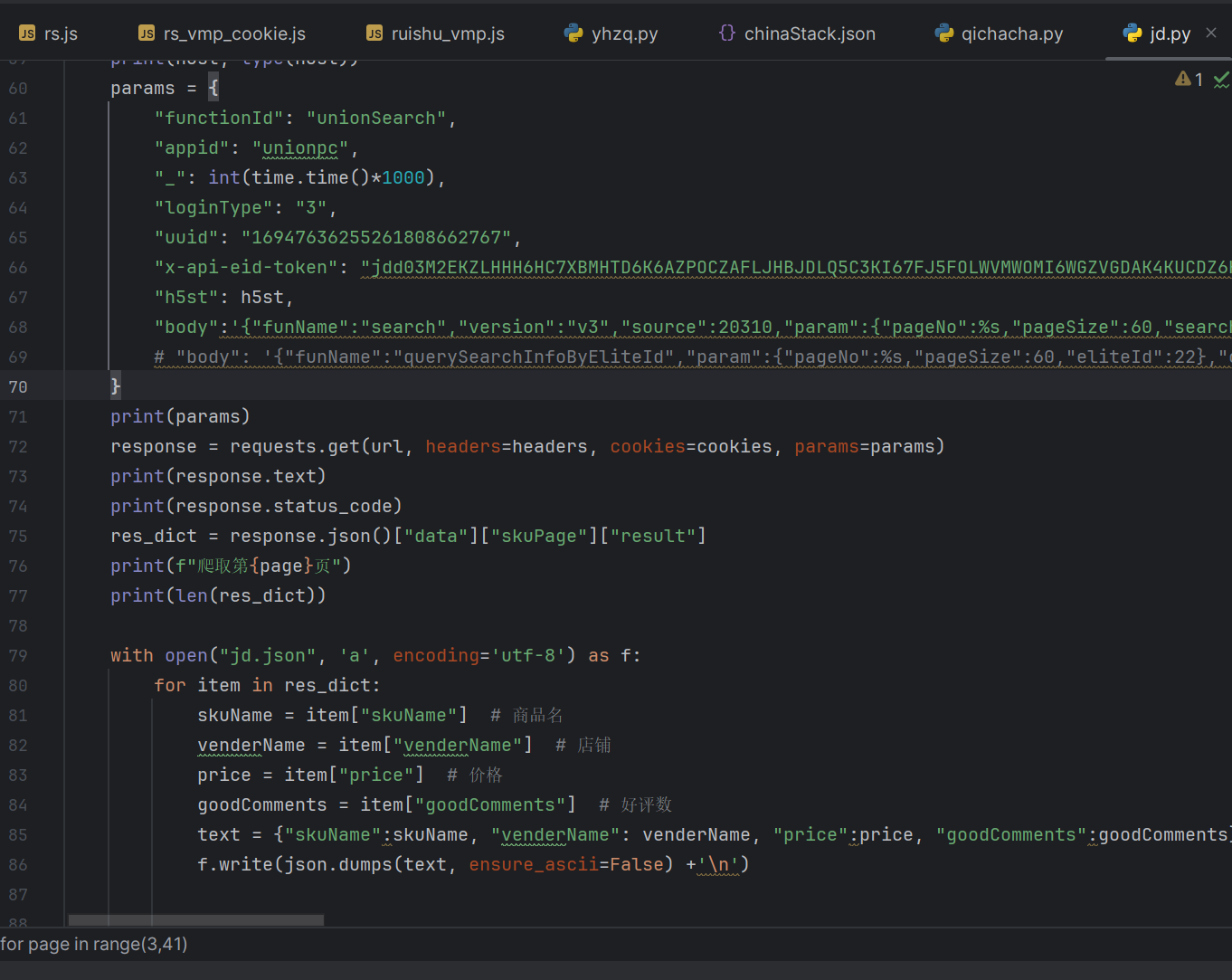Click the JS icon of ruishu_vmp.js tab
The width and height of the screenshot is (1232, 980).
click(374, 33)
